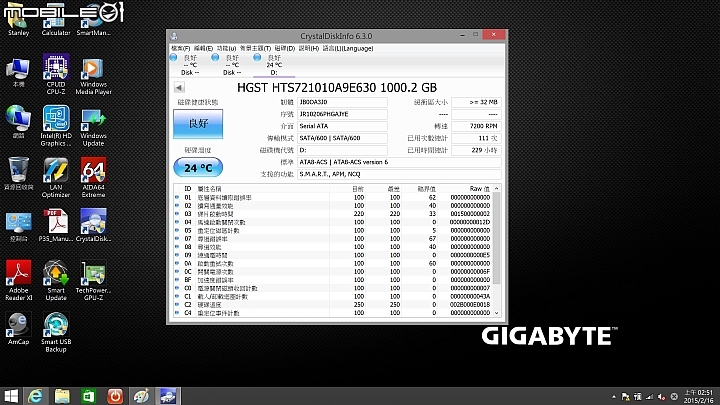Viewport: 720px width, 405px height.
Task: Click the 24 °C temperature button
Action: point(198,168)
